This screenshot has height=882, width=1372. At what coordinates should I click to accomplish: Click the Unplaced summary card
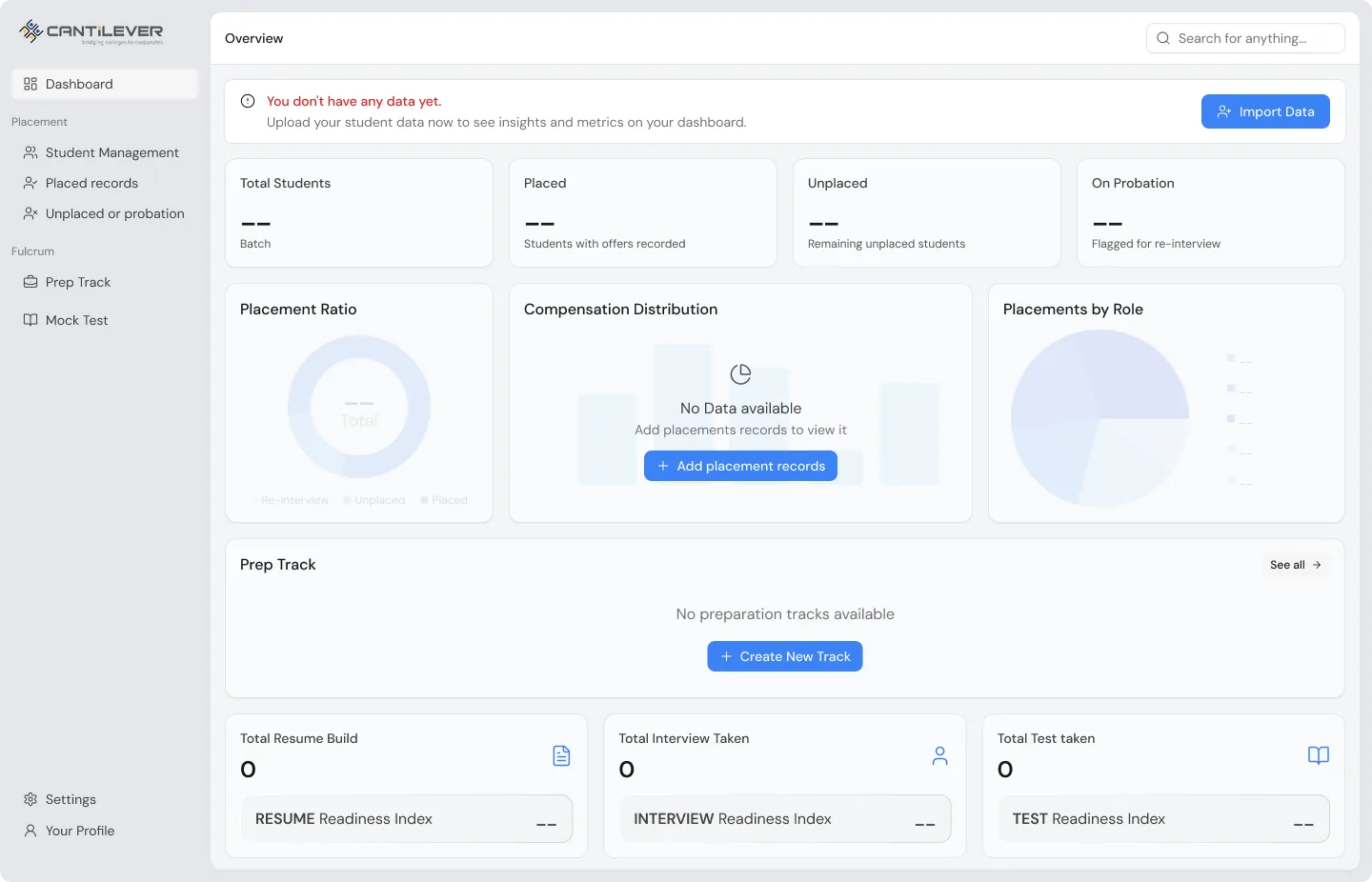[927, 213]
